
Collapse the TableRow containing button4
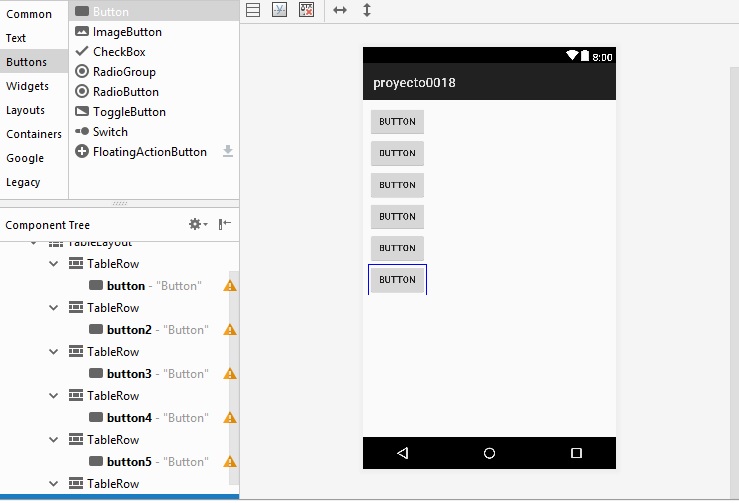click(x=54, y=396)
